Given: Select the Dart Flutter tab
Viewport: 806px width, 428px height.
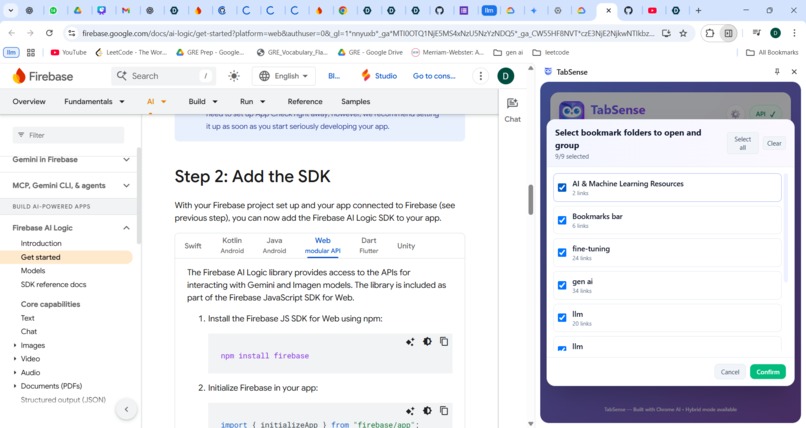Looking at the screenshot, I should [x=369, y=246].
